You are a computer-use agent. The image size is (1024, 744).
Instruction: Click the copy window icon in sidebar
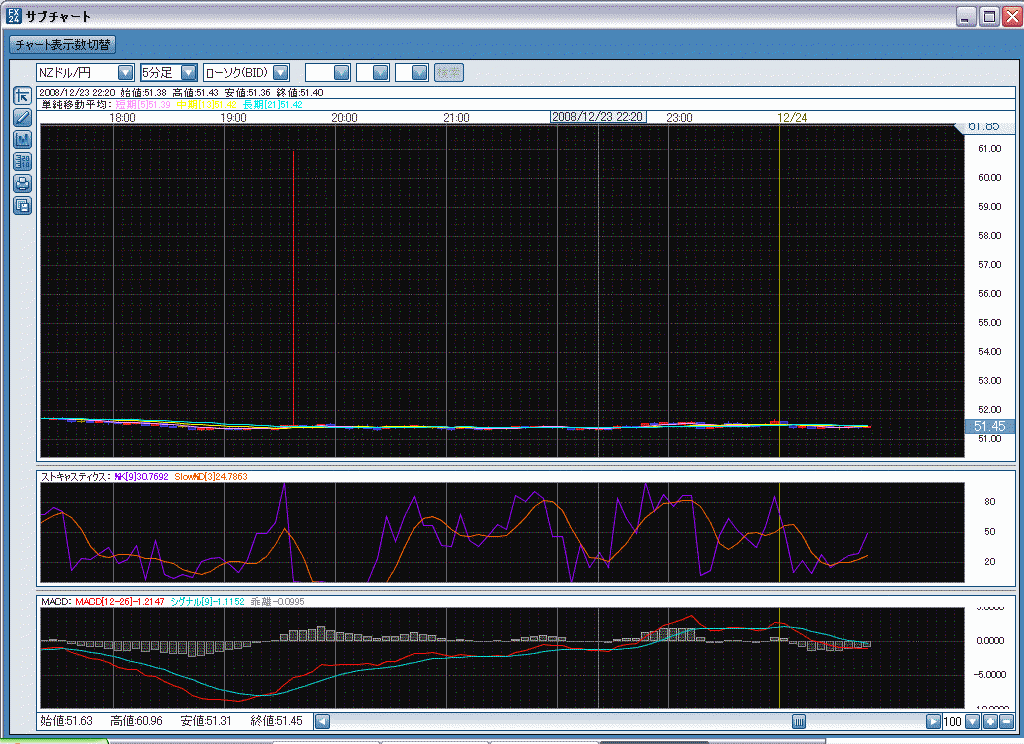click(22, 206)
